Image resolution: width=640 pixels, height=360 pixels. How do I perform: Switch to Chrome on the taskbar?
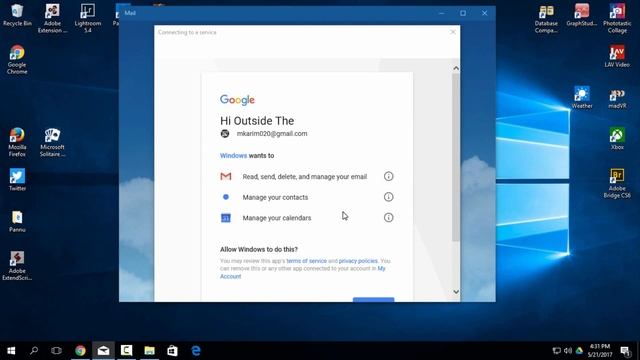(80, 351)
